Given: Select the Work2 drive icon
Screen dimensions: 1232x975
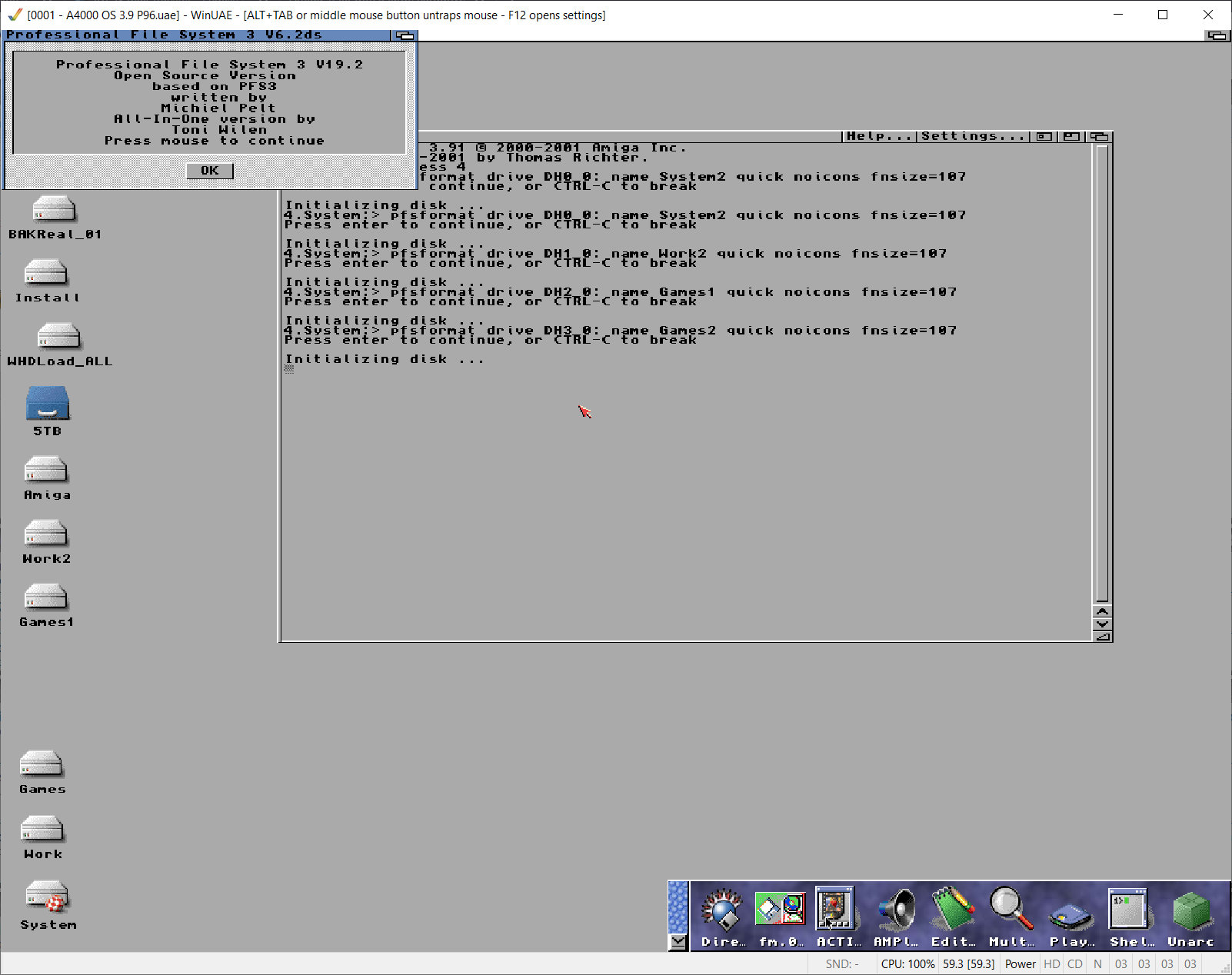Looking at the screenshot, I should coord(46,534).
